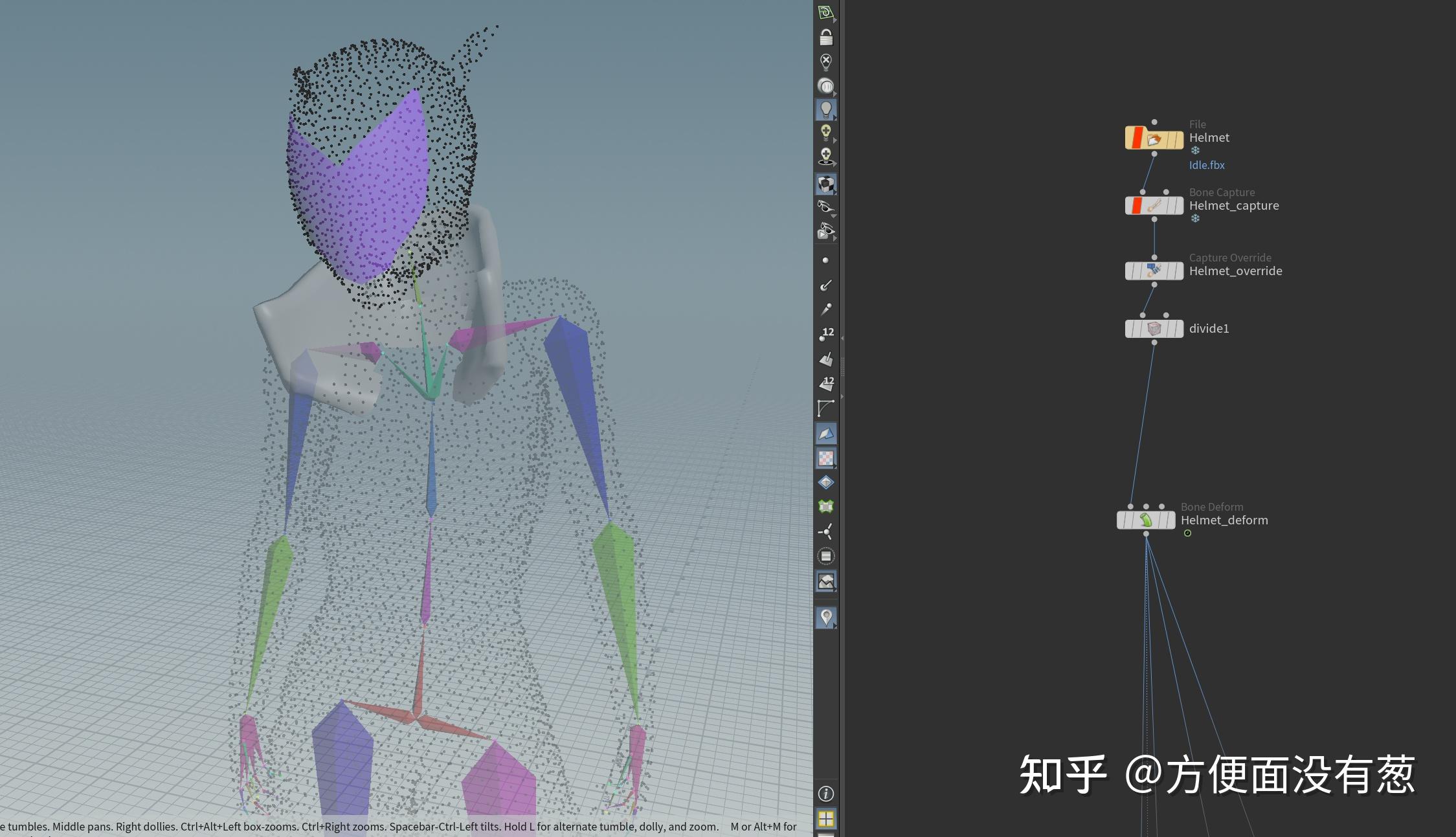Screen dimensions: 1456x837
Task: Select the Helmet File node icon
Action: point(1154,139)
